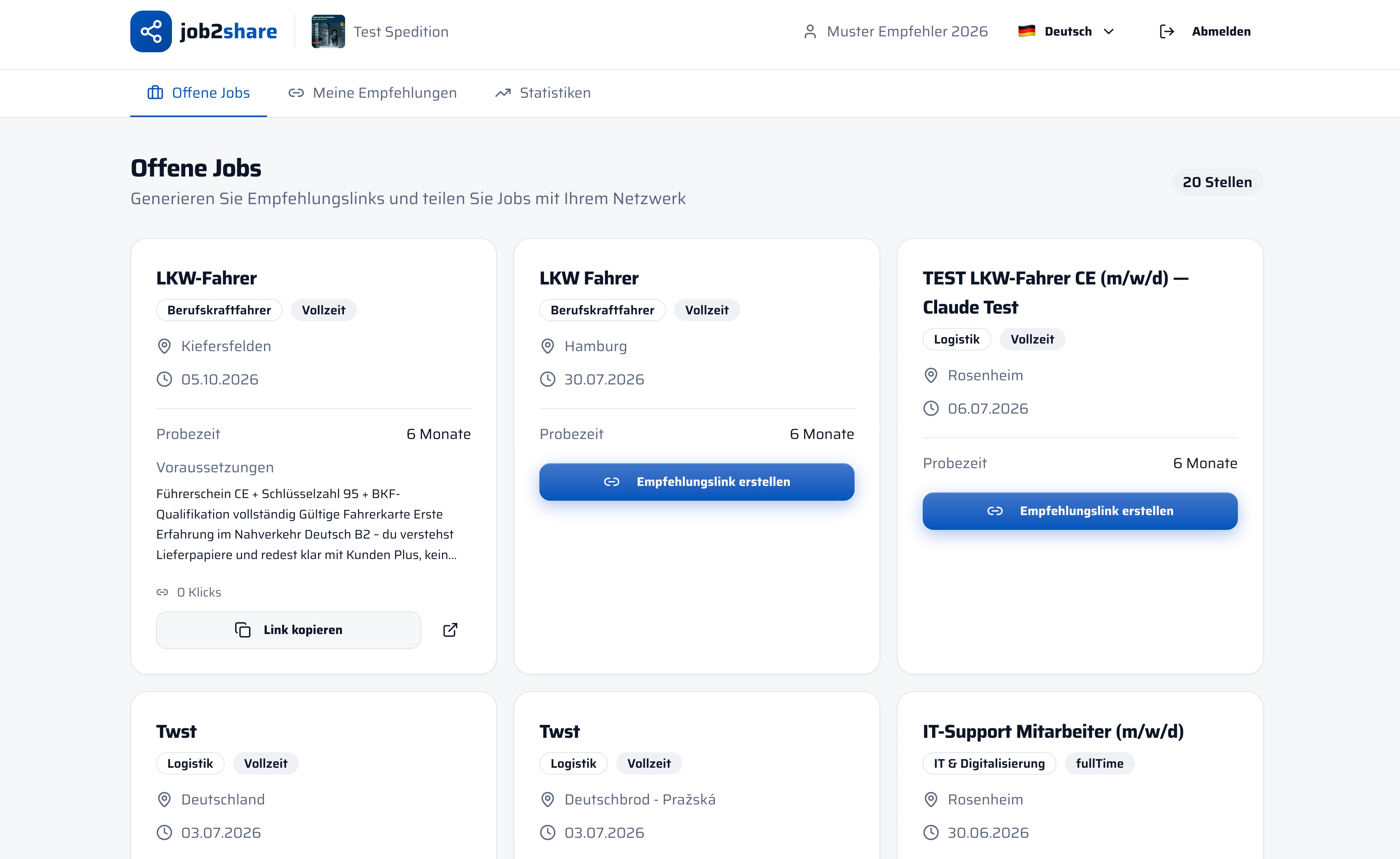This screenshot has height=859, width=1400.
Task: Click the user profile icon beside Muster Empfehler
Action: click(x=810, y=31)
